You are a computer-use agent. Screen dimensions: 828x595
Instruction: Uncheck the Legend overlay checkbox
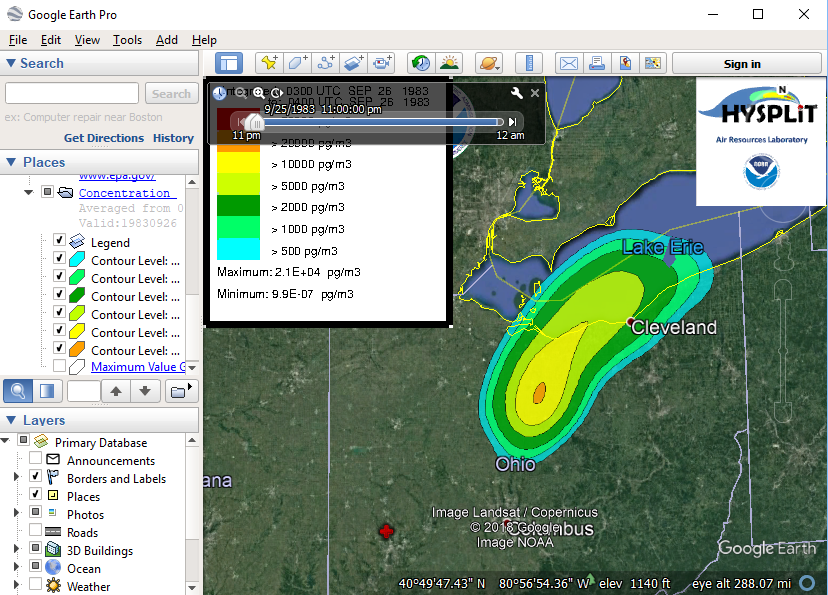tap(60, 242)
